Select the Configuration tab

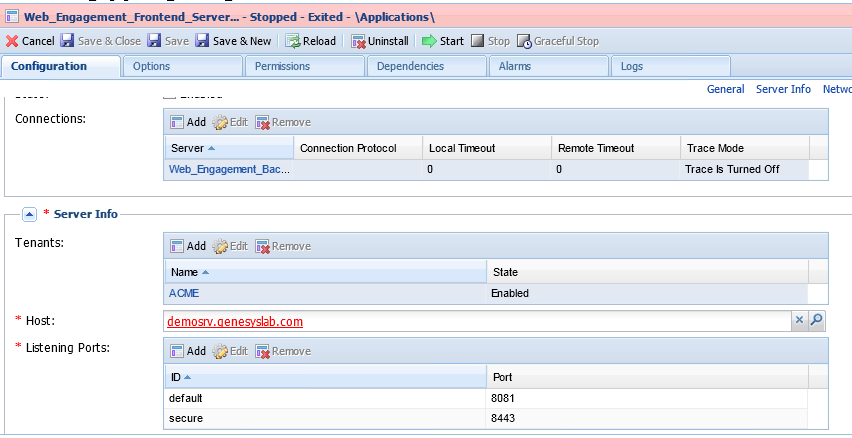click(60, 66)
